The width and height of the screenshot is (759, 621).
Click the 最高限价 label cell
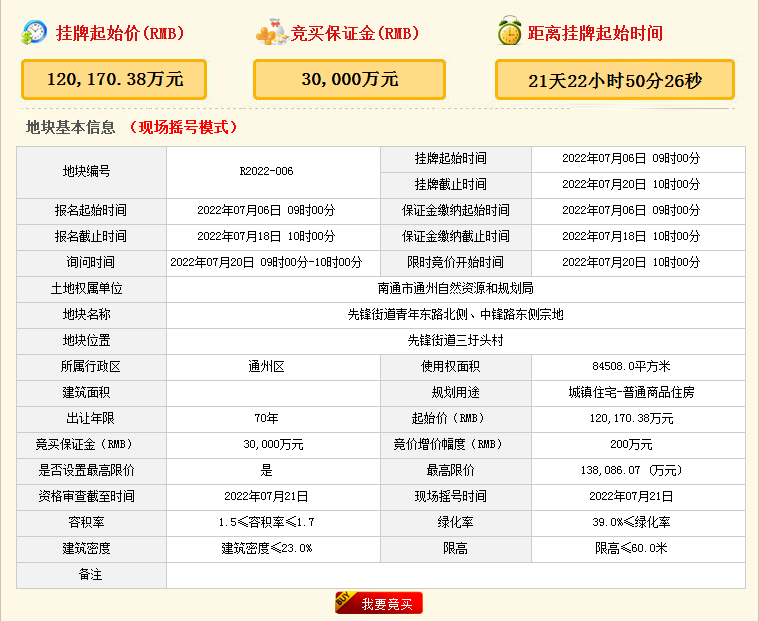click(456, 471)
